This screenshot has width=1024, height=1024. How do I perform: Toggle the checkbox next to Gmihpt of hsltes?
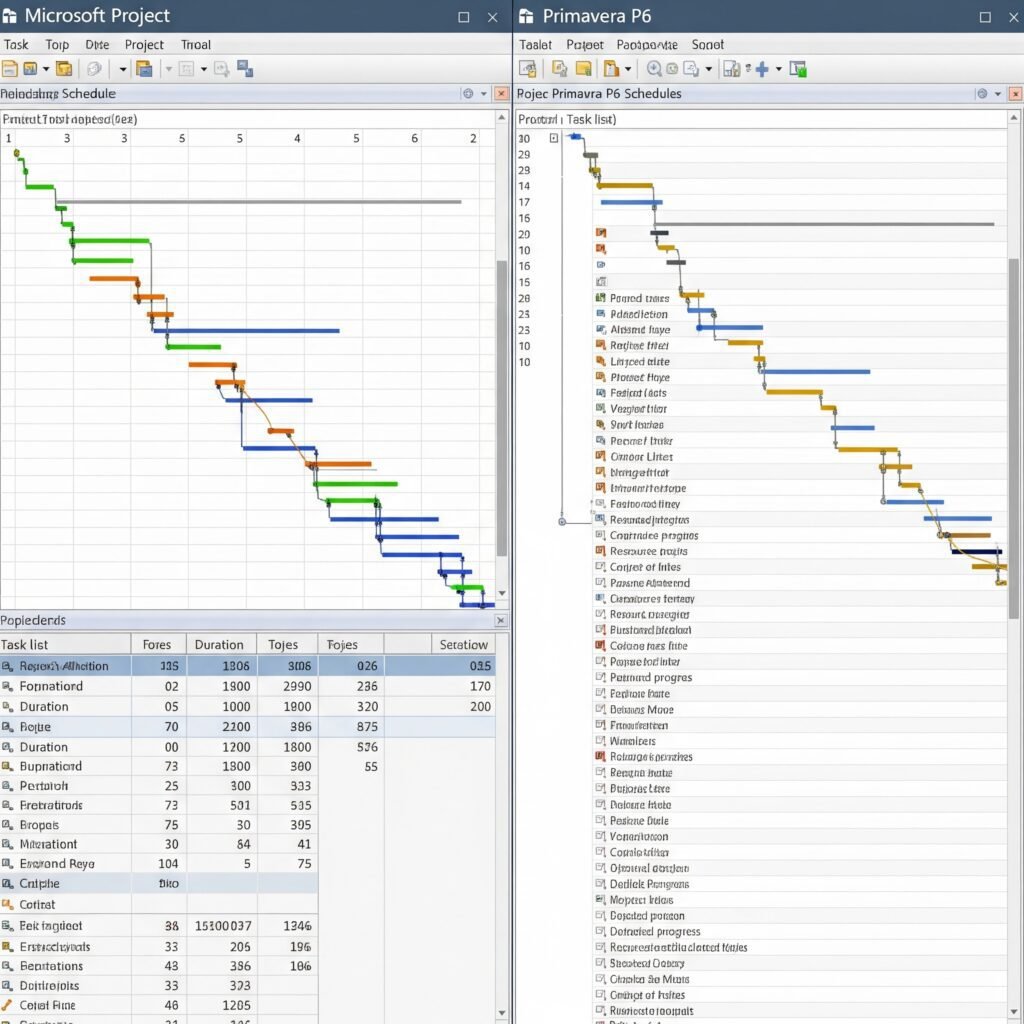[x=601, y=995]
